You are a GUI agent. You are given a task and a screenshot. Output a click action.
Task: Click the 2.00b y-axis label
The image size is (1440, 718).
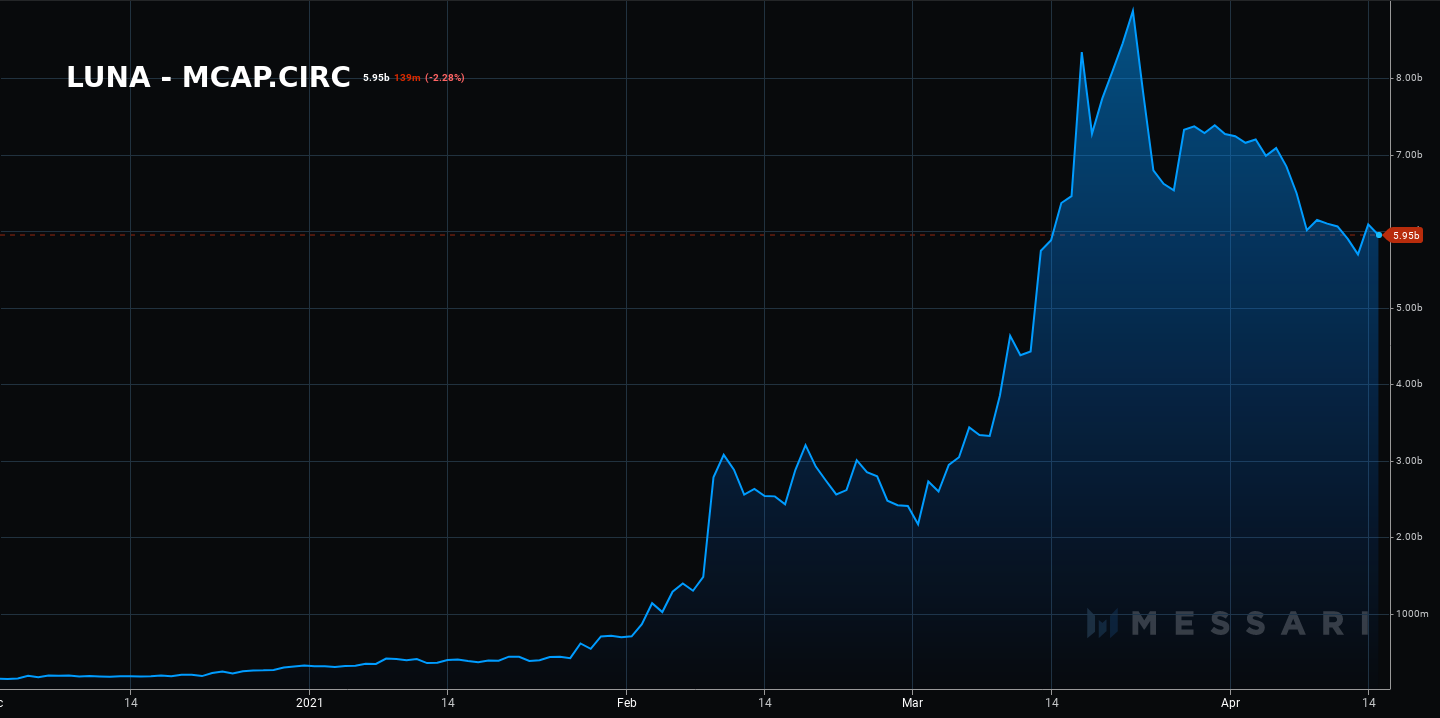click(1408, 538)
